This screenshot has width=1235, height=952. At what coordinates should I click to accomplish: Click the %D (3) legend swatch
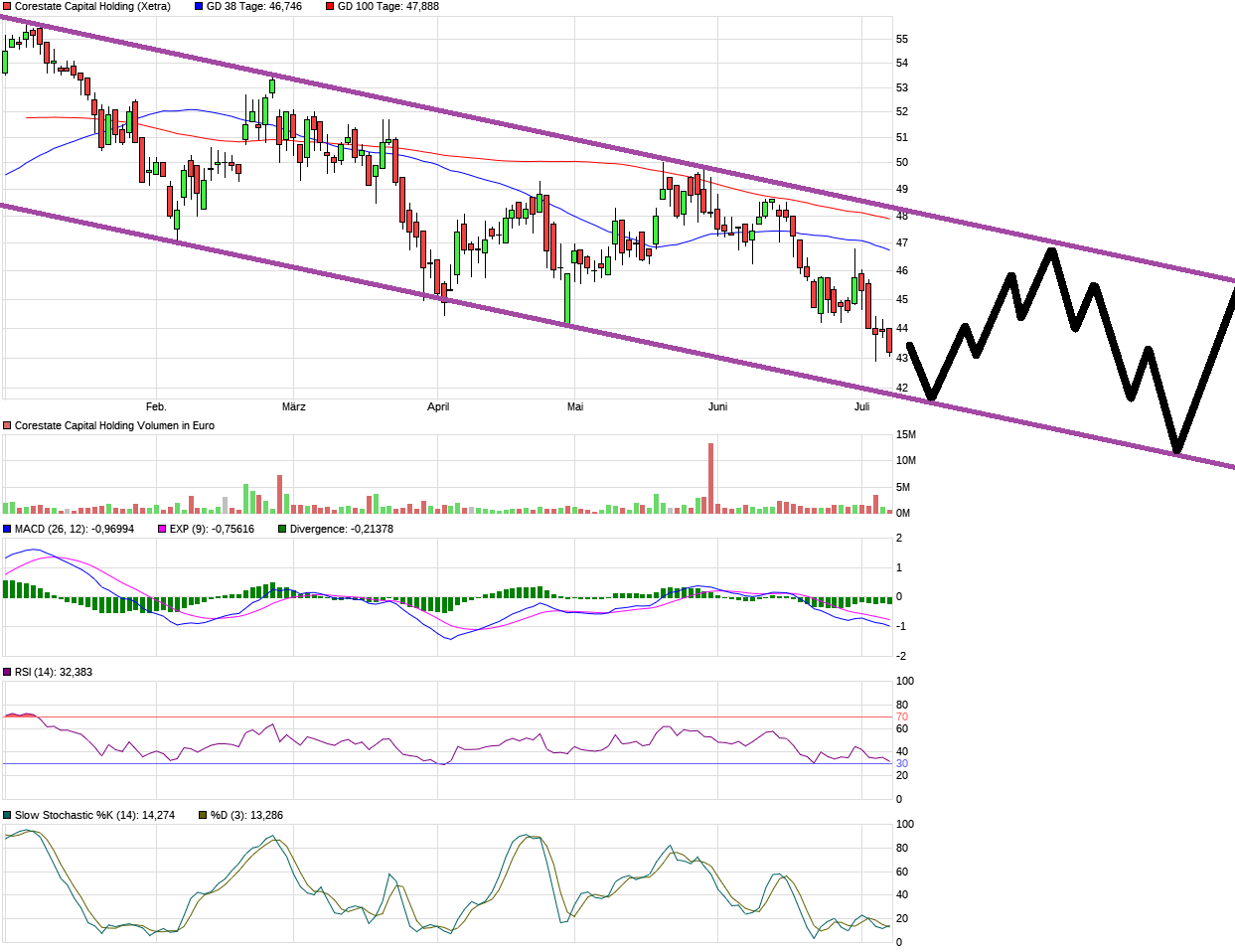click(x=203, y=815)
